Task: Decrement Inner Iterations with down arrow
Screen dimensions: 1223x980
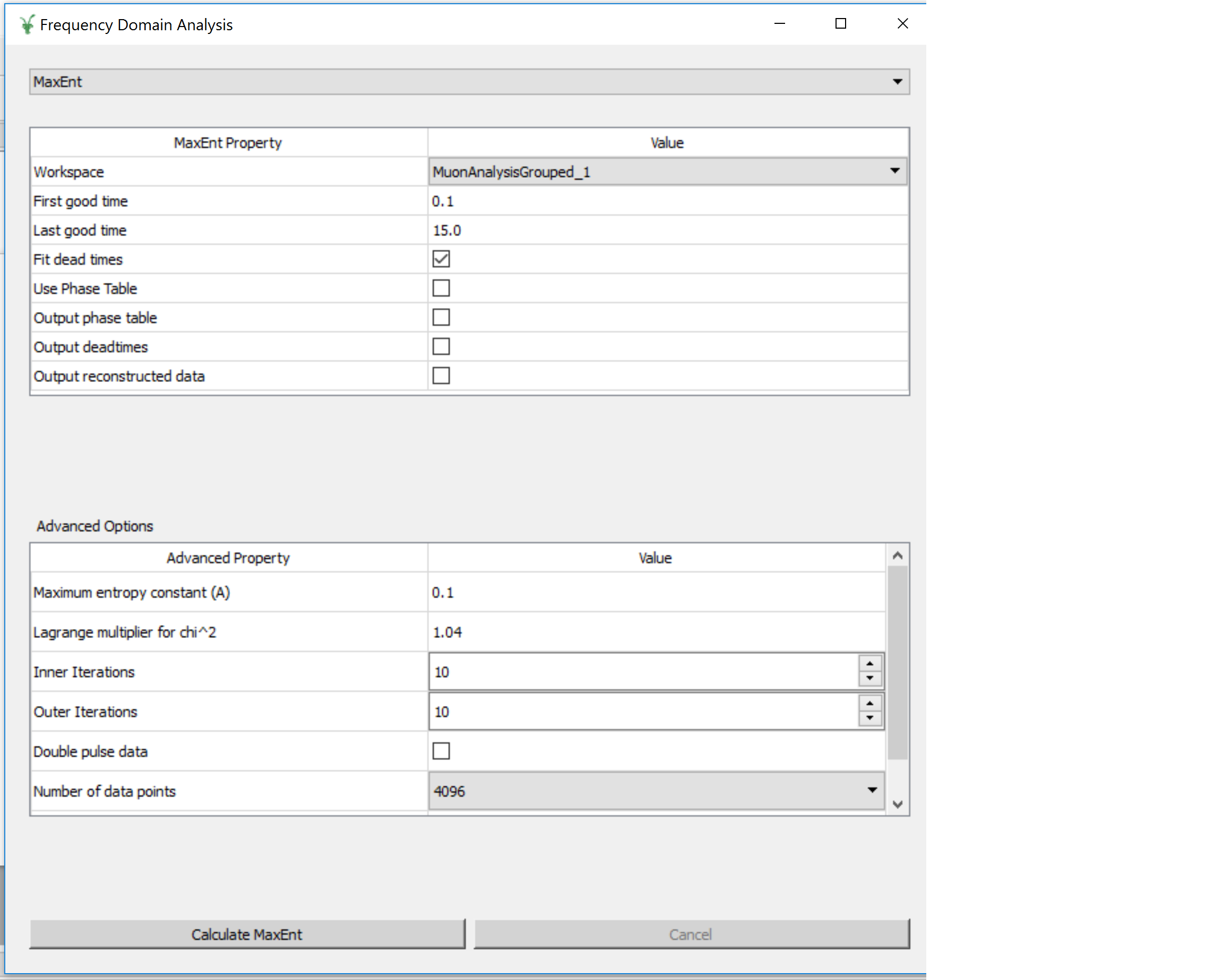Action: pyautogui.click(x=869, y=679)
